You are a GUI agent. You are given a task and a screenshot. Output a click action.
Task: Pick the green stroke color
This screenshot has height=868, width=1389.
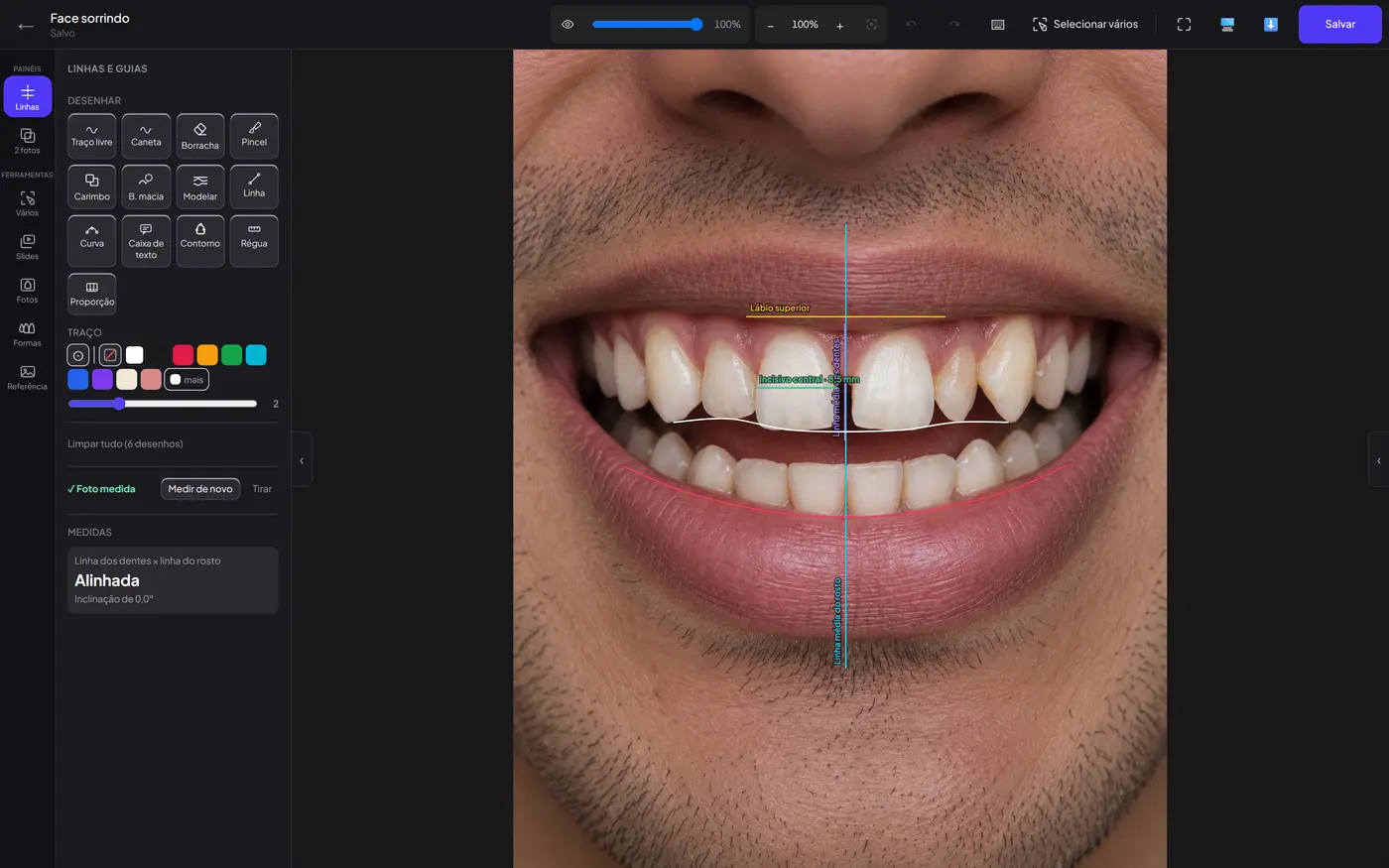point(231,355)
